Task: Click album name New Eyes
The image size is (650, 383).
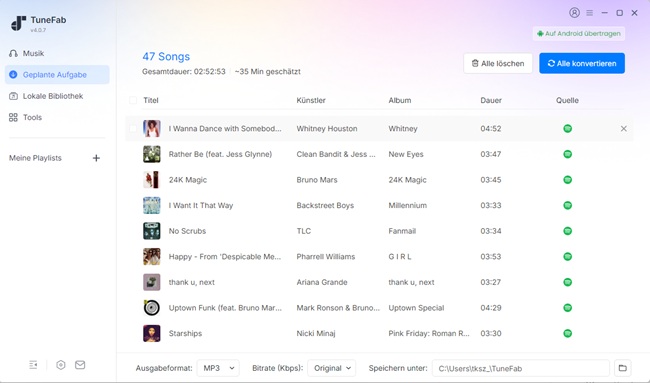Action: point(406,154)
